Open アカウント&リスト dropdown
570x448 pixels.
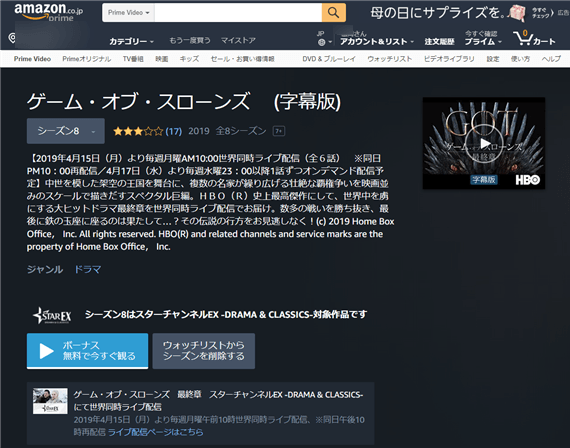pos(377,41)
